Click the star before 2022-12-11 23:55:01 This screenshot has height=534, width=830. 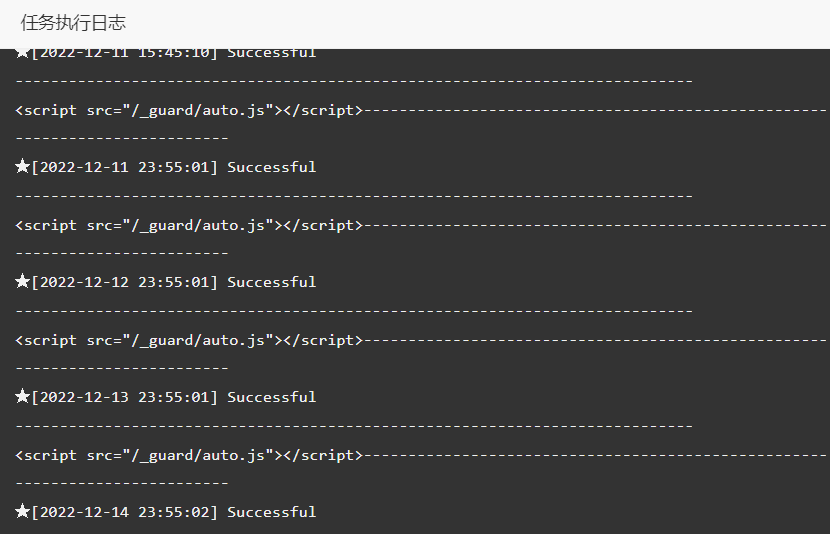pos(22,167)
